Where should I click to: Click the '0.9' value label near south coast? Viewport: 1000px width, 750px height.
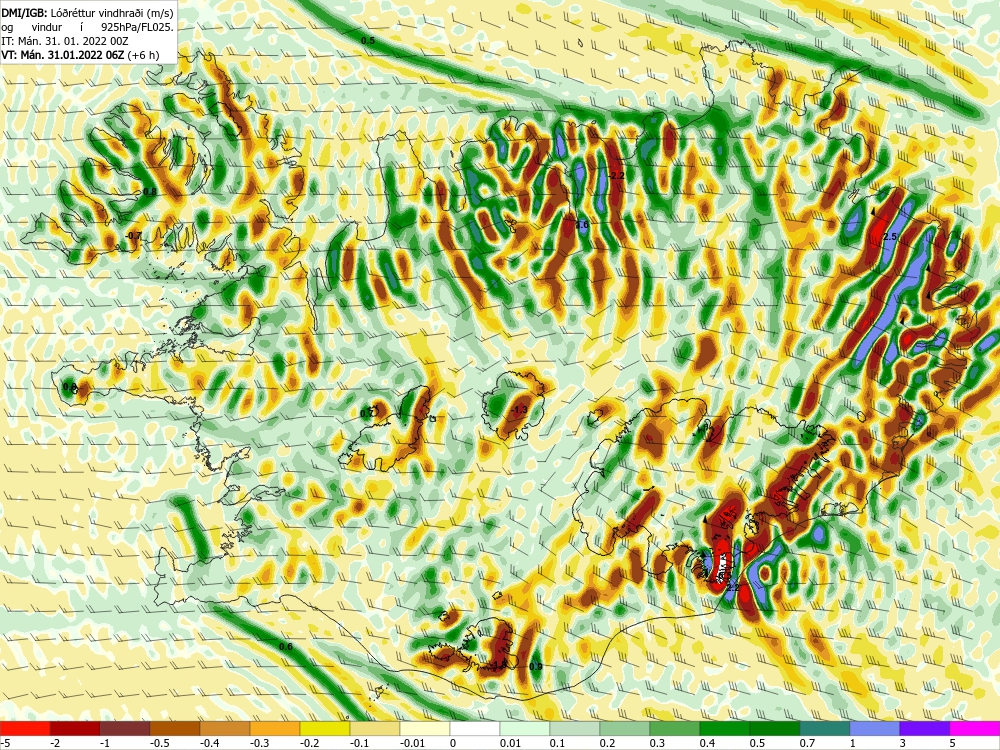536,667
